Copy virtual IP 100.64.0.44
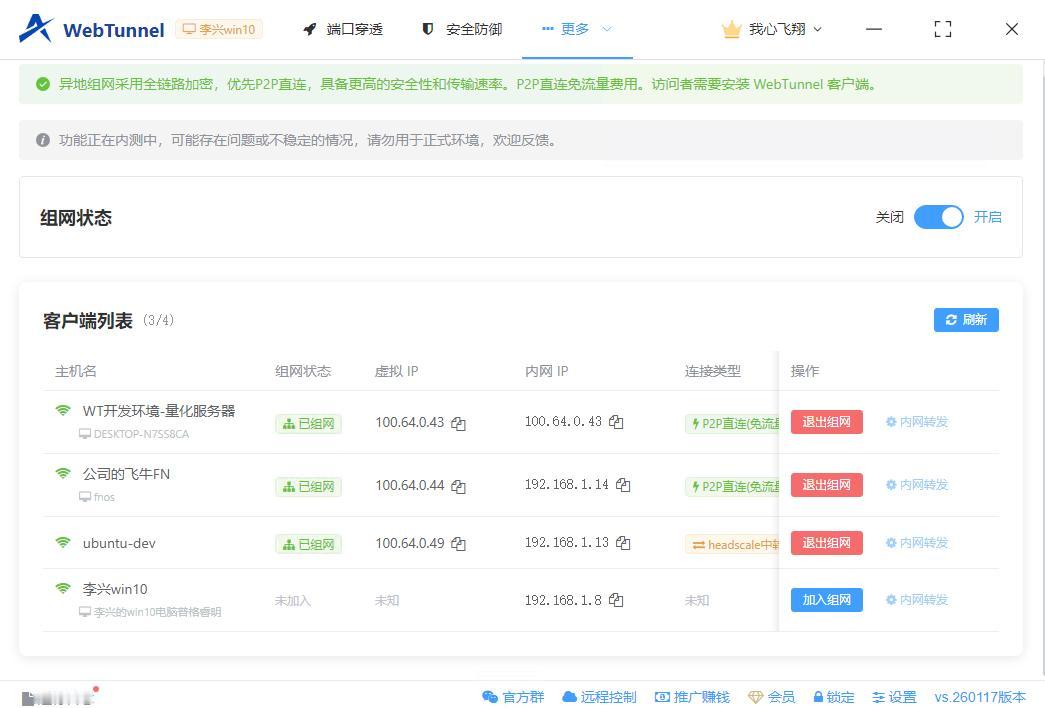1045x708 pixels. click(459, 487)
